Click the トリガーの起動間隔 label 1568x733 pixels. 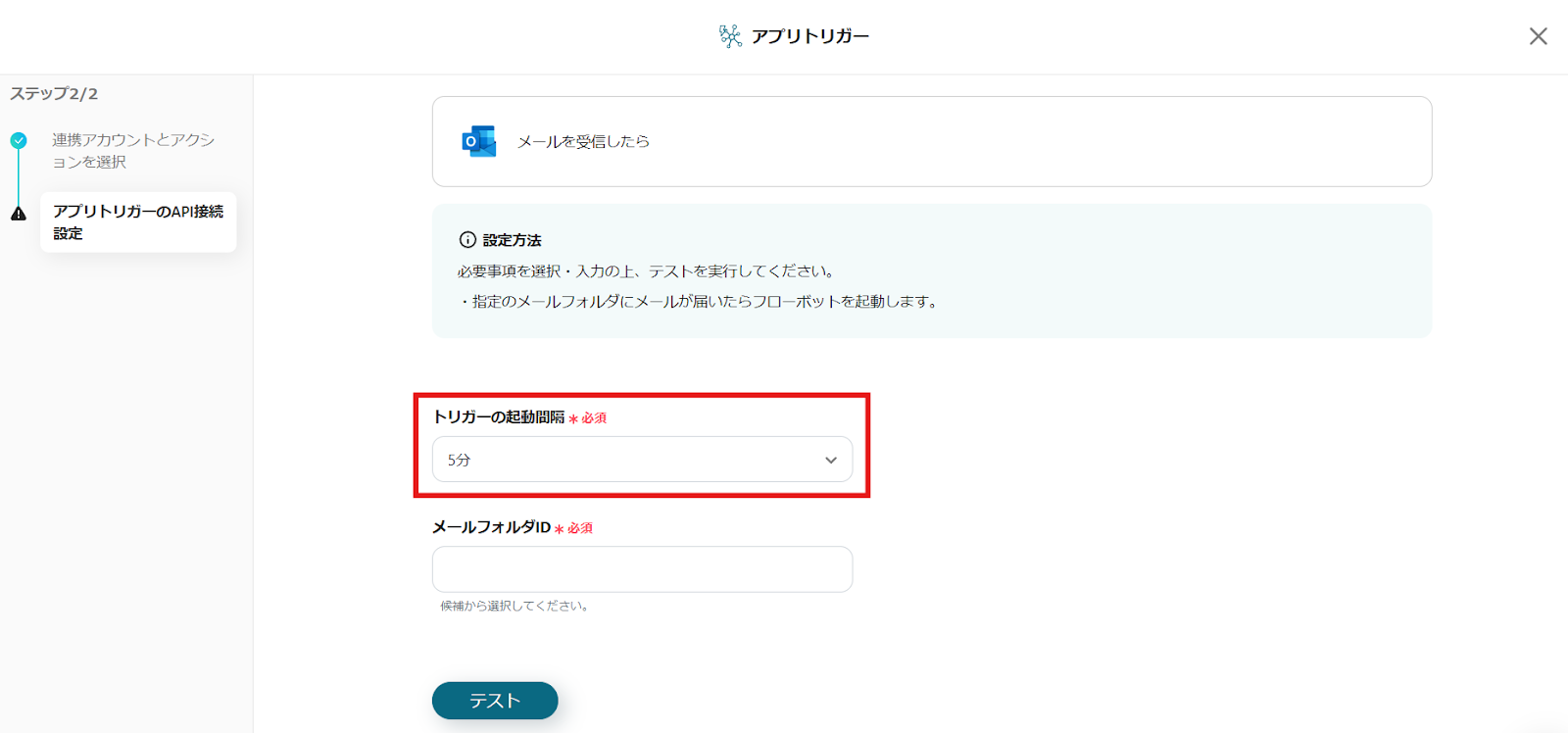coord(499,416)
